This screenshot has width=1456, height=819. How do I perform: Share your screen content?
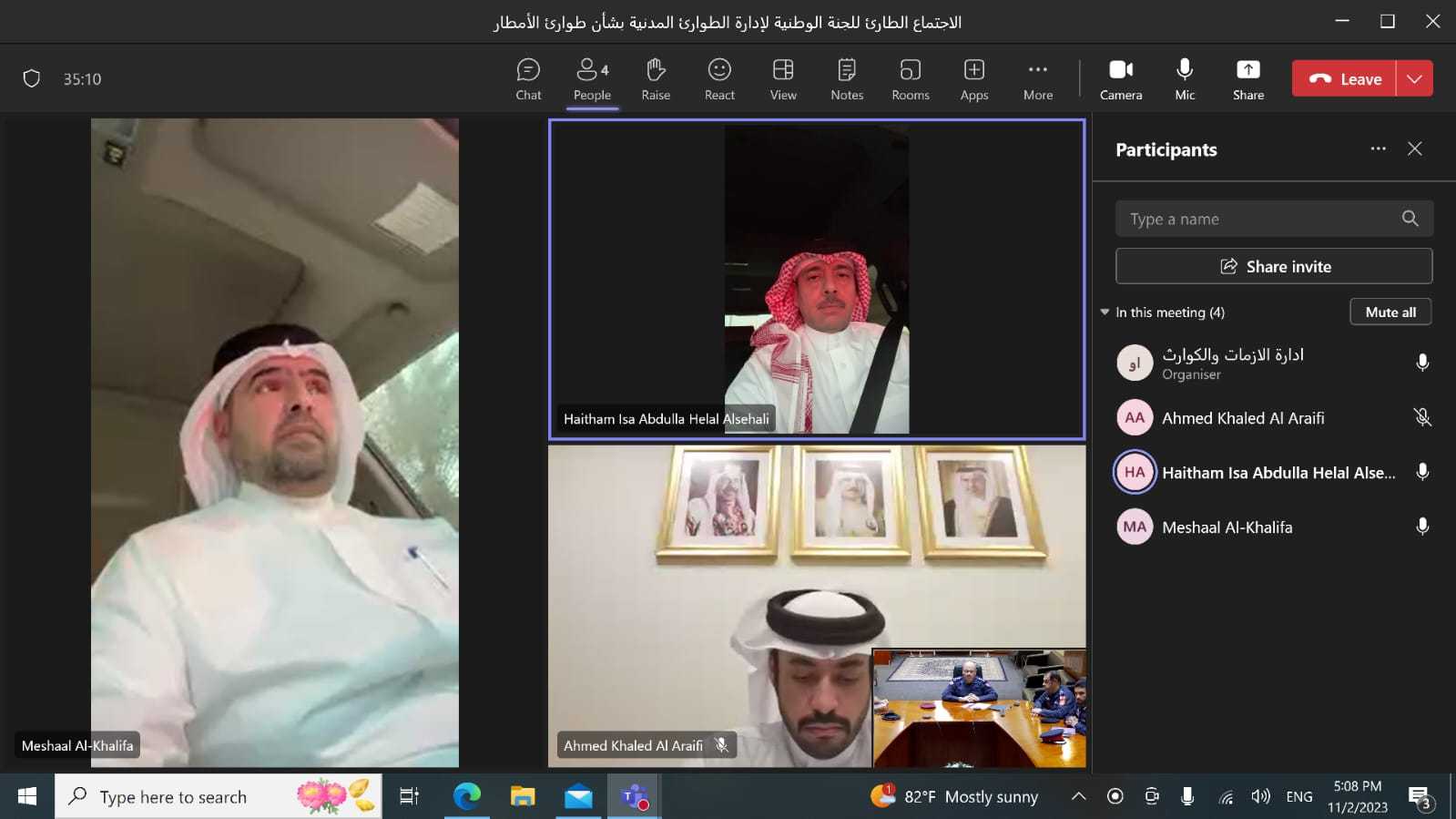pyautogui.click(x=1248, y=79)
